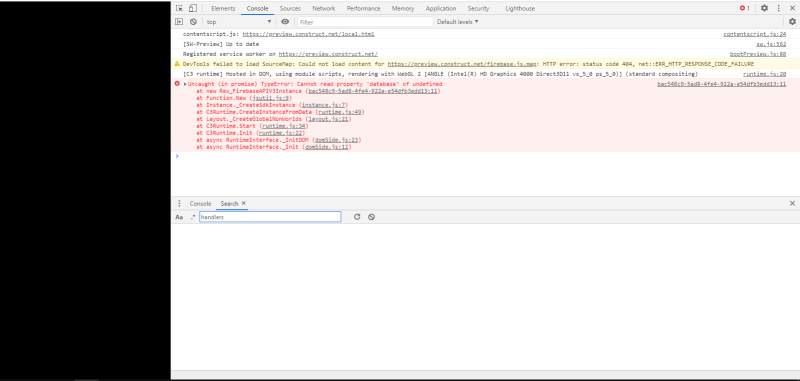This screenshot has width=800, height=381.
Task: Switch to the Performance tab
Action: point(363,9)
